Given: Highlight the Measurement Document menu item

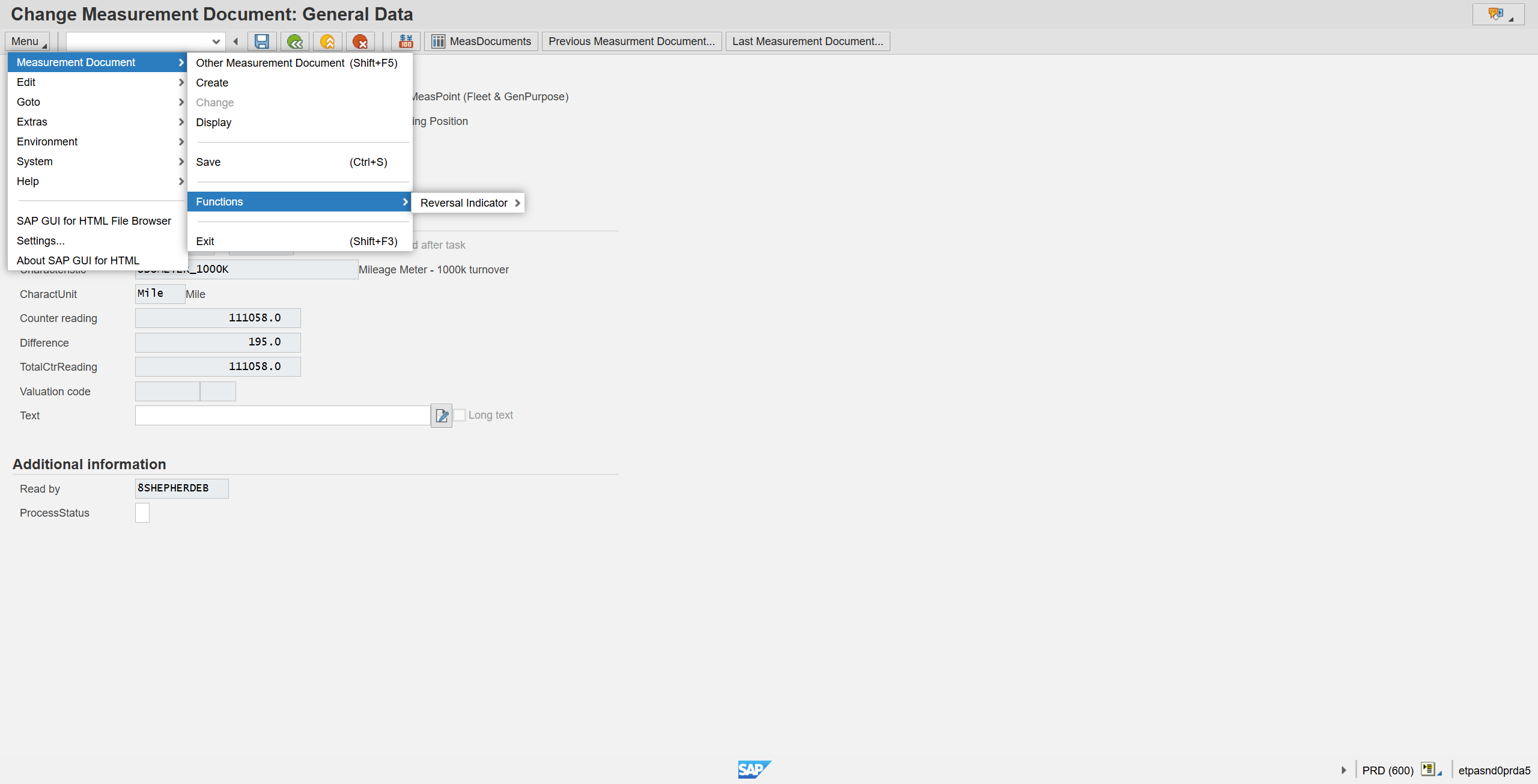Looking at the screenshot, I should point(97,62).
